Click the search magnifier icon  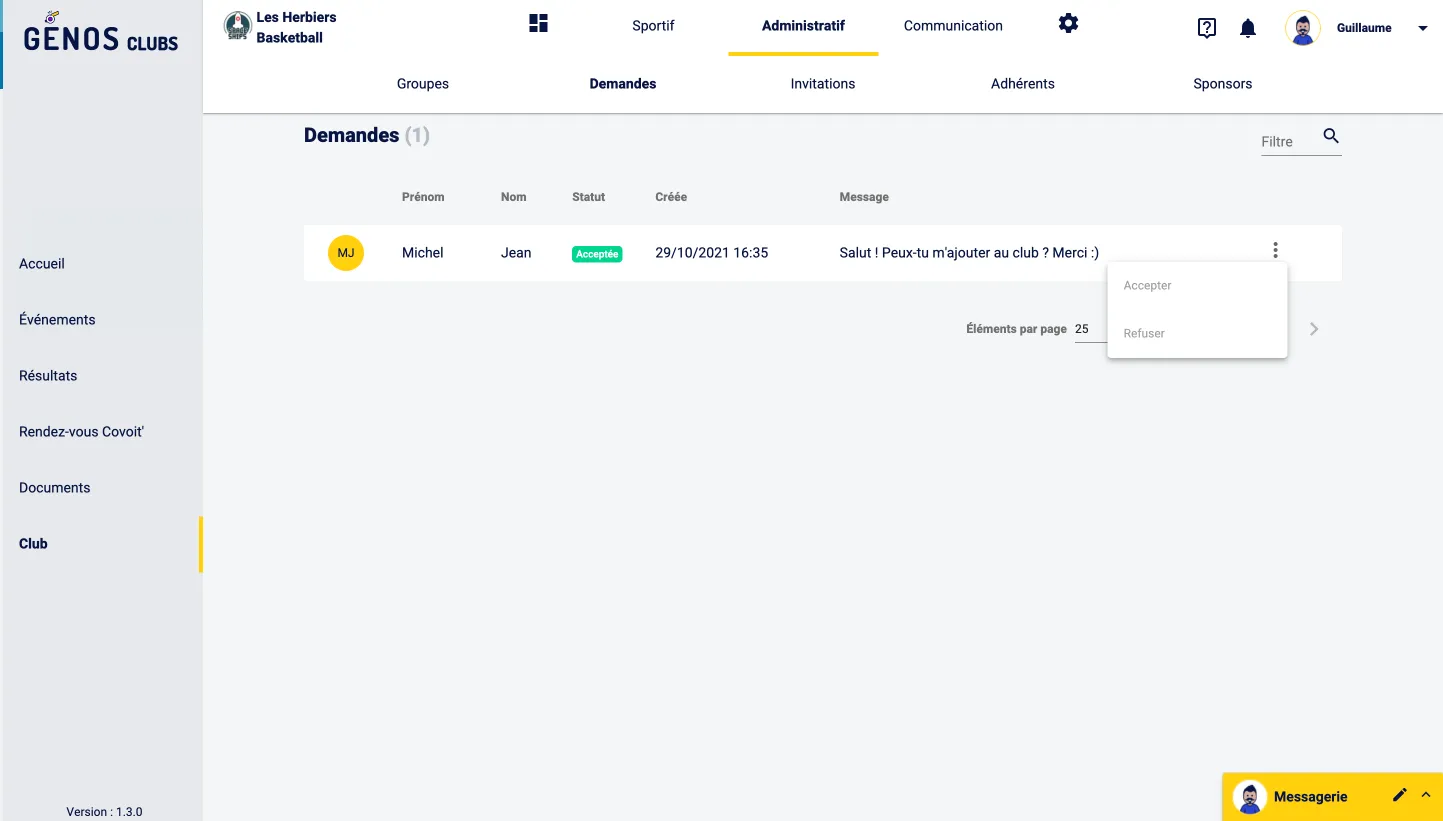coord(1330,137)
